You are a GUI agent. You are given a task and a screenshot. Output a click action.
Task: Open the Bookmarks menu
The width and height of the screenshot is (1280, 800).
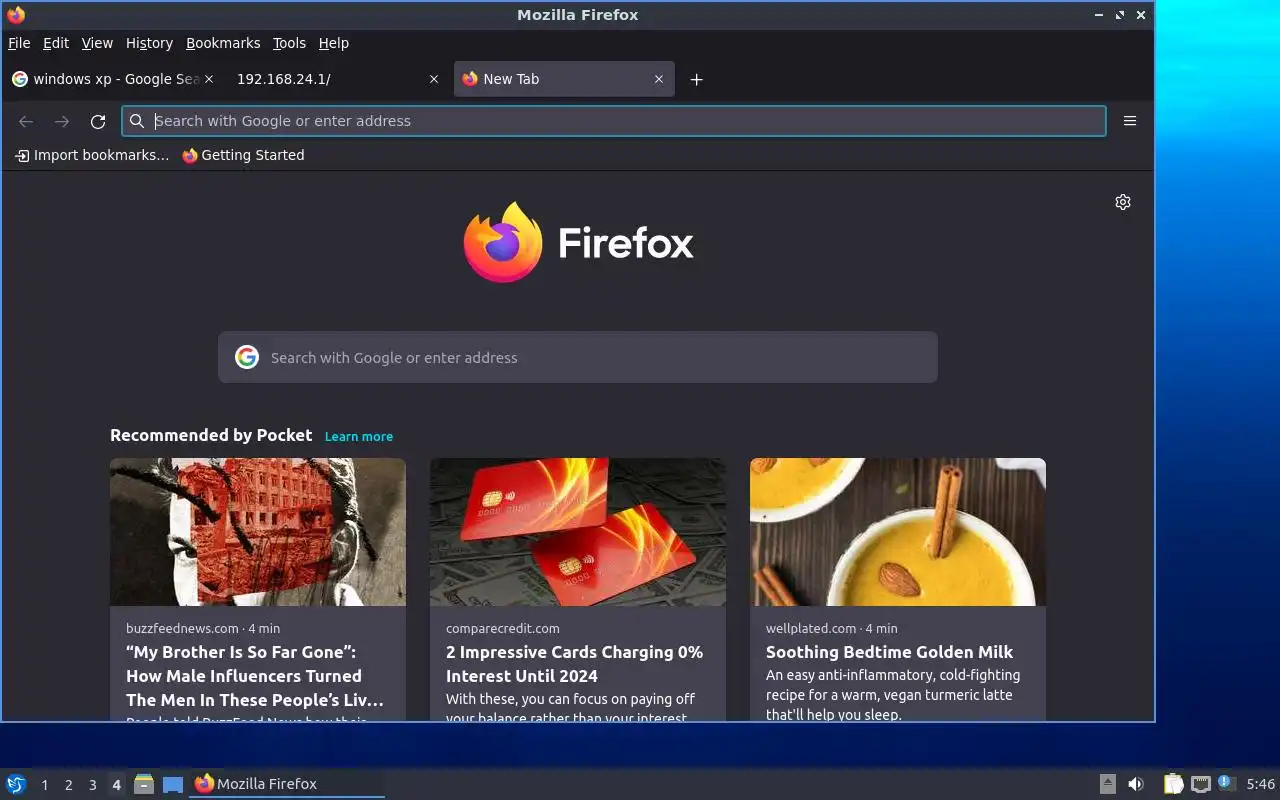[x=223, y=43]
